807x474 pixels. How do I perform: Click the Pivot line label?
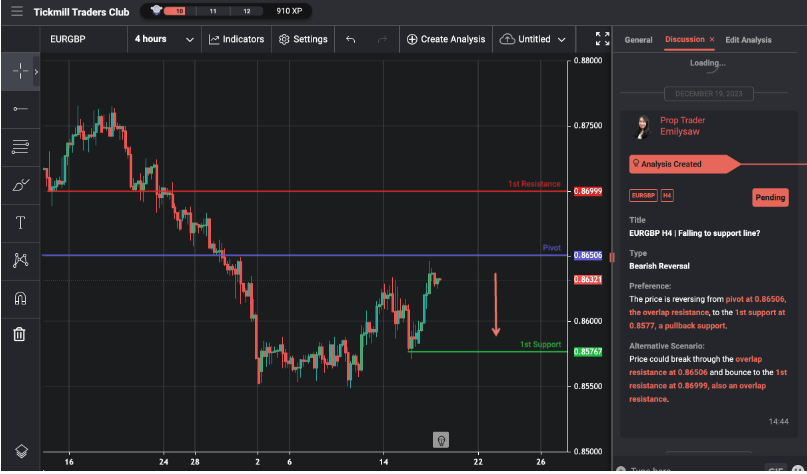coord(551,248)
